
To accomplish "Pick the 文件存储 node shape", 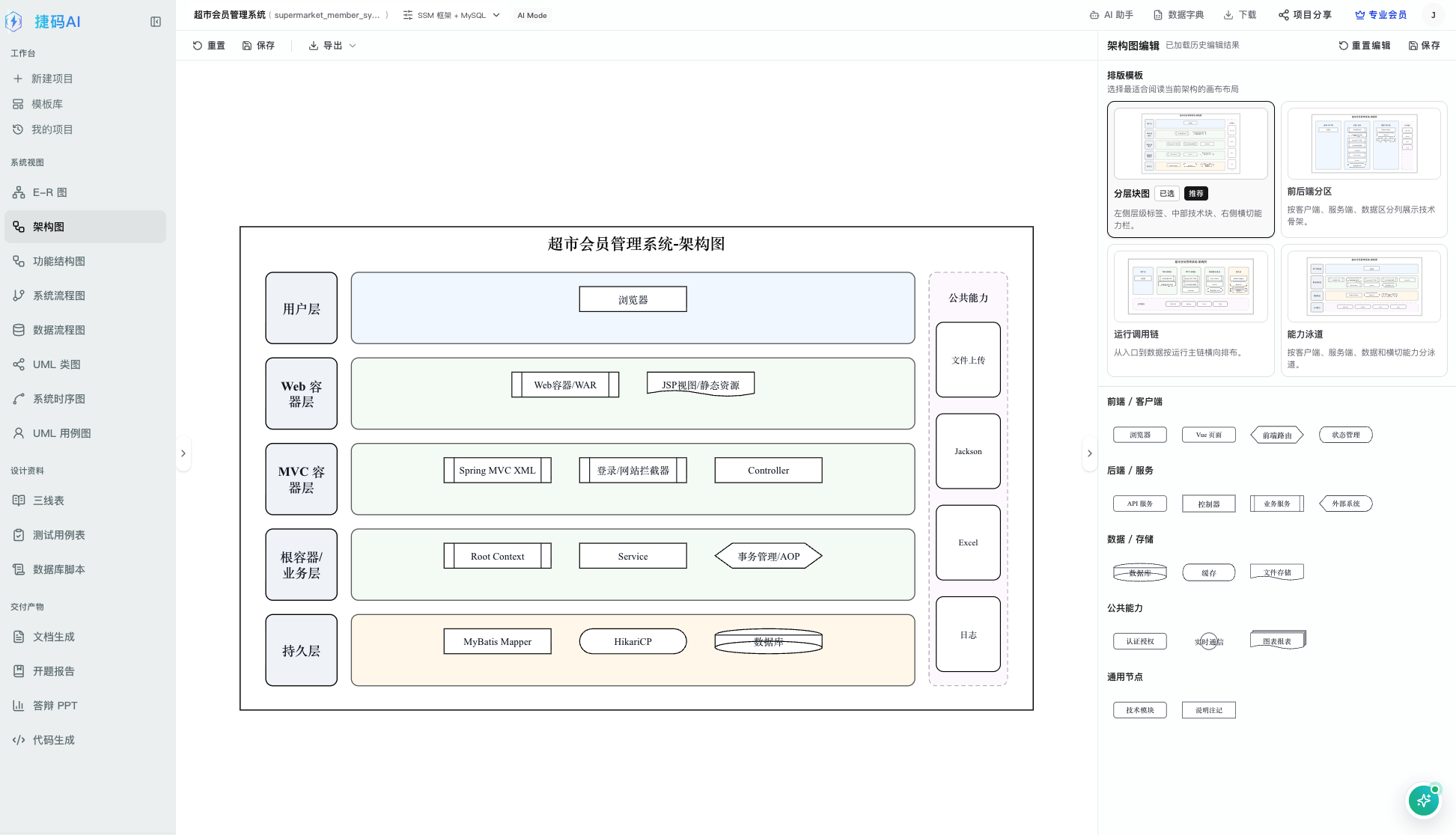I will [x=1277, y=572].
